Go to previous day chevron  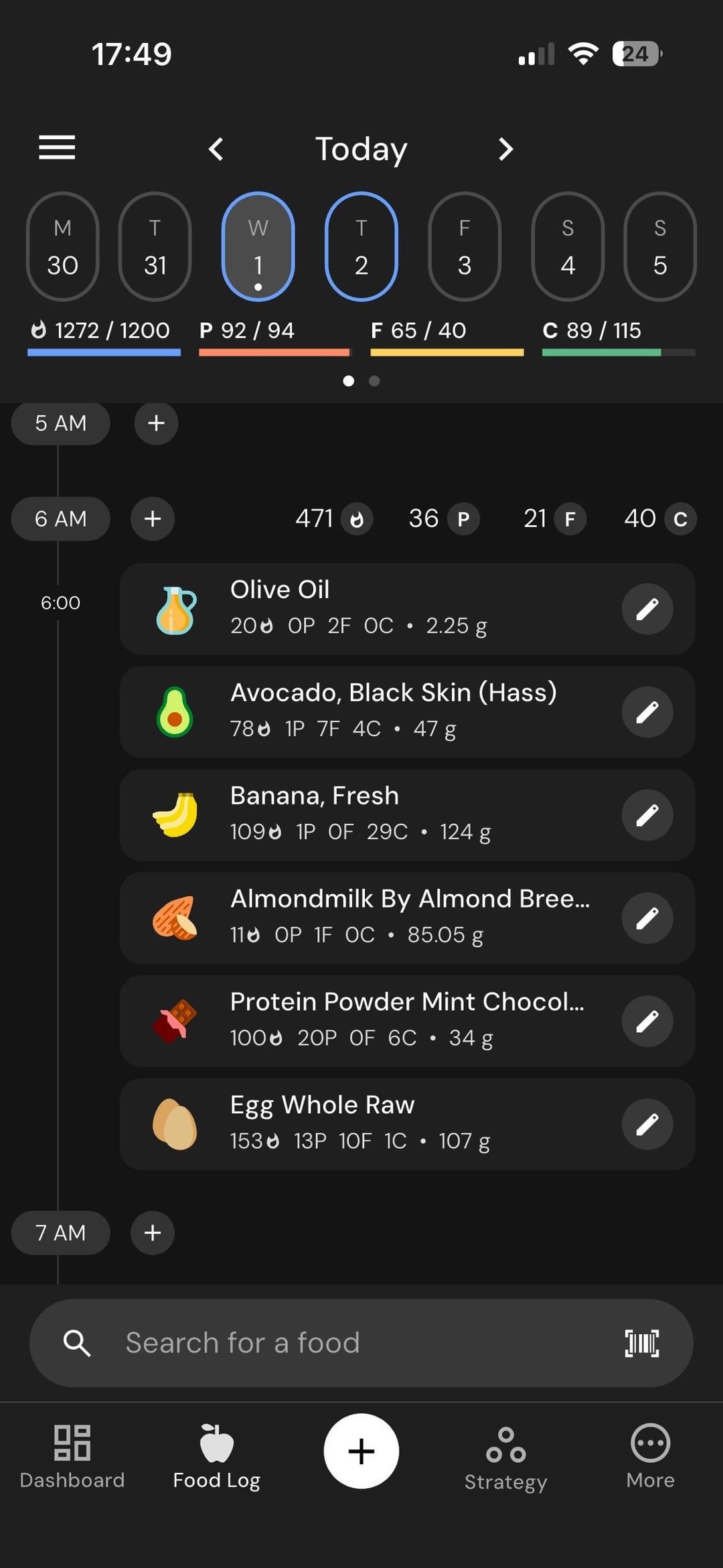pyautogui.click(x=216, y=149)
